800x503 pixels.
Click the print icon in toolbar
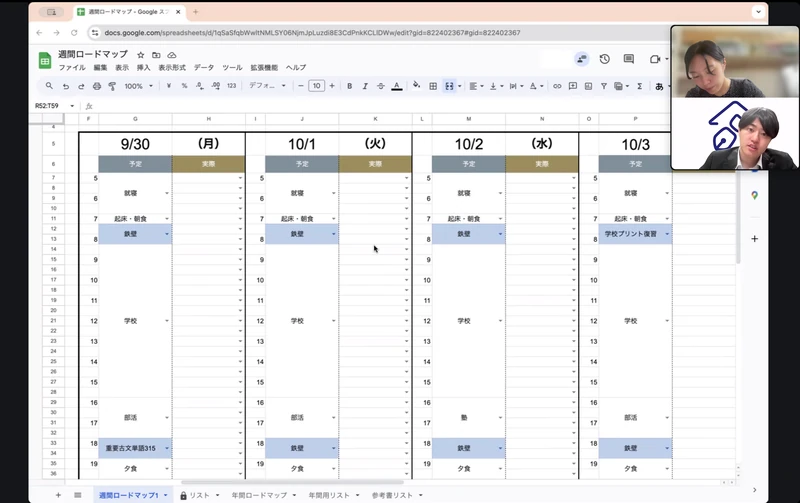point(97,86)
